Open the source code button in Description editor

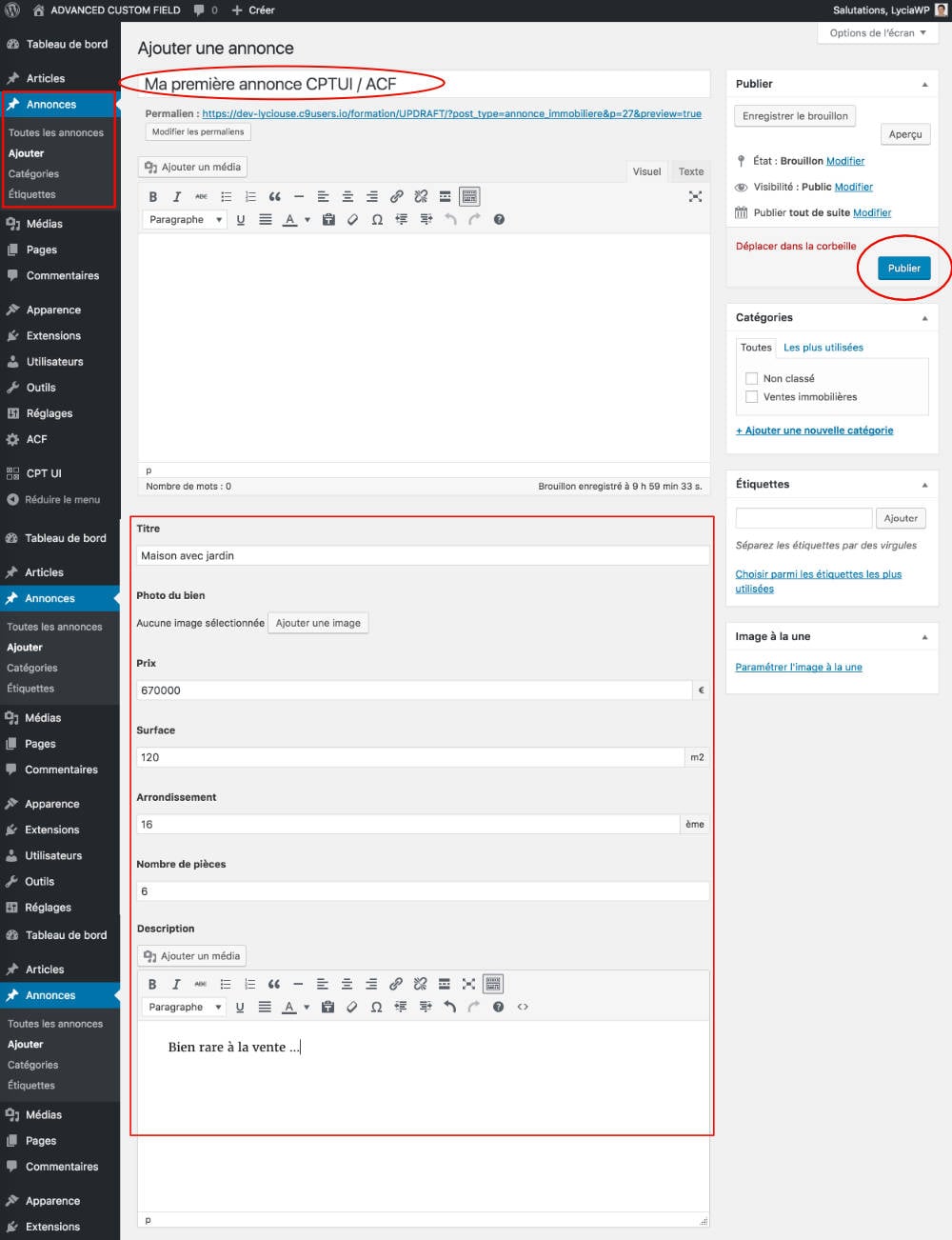click(523, 1007)
